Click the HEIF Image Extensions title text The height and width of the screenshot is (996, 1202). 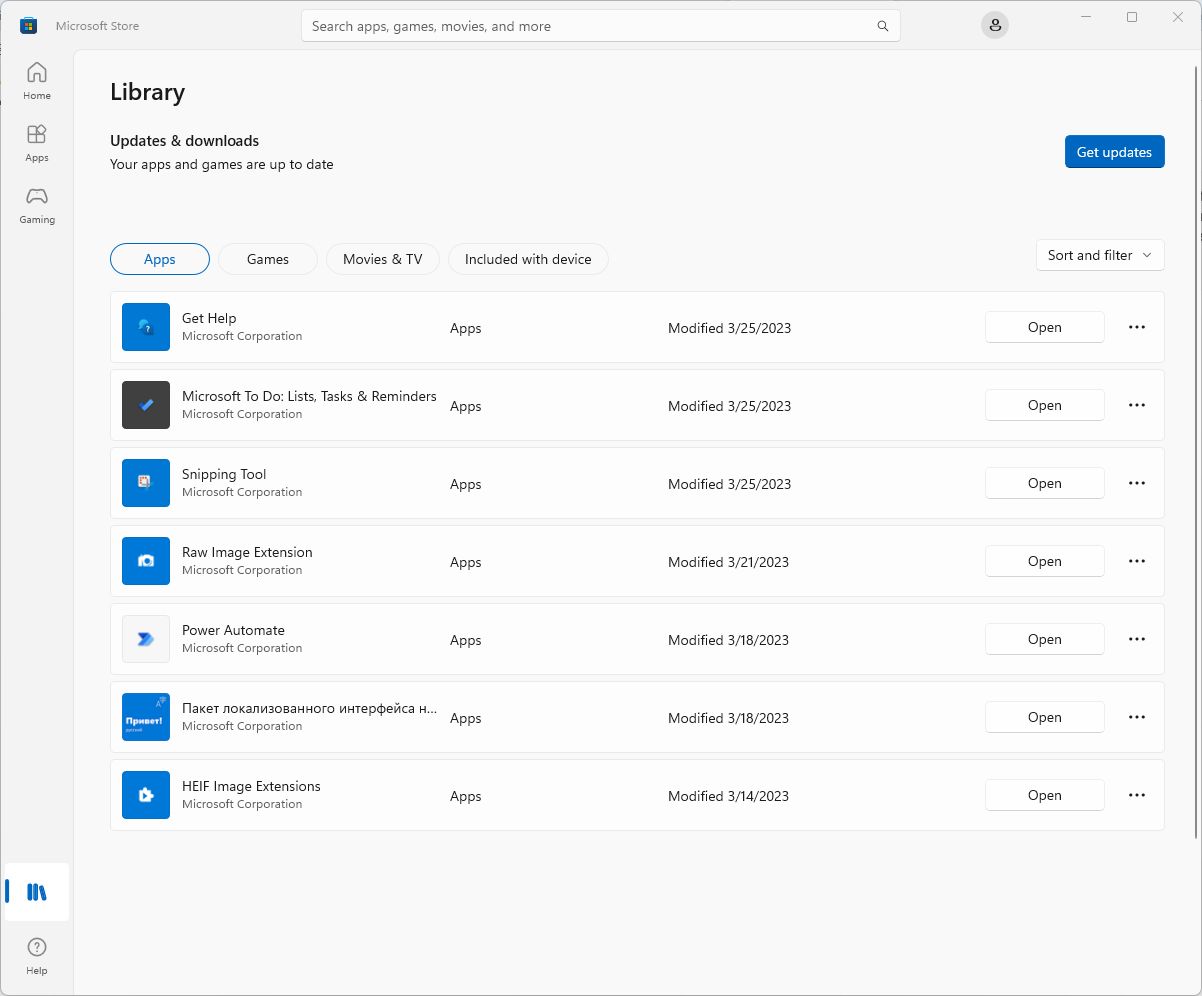[x=251, y=786]
